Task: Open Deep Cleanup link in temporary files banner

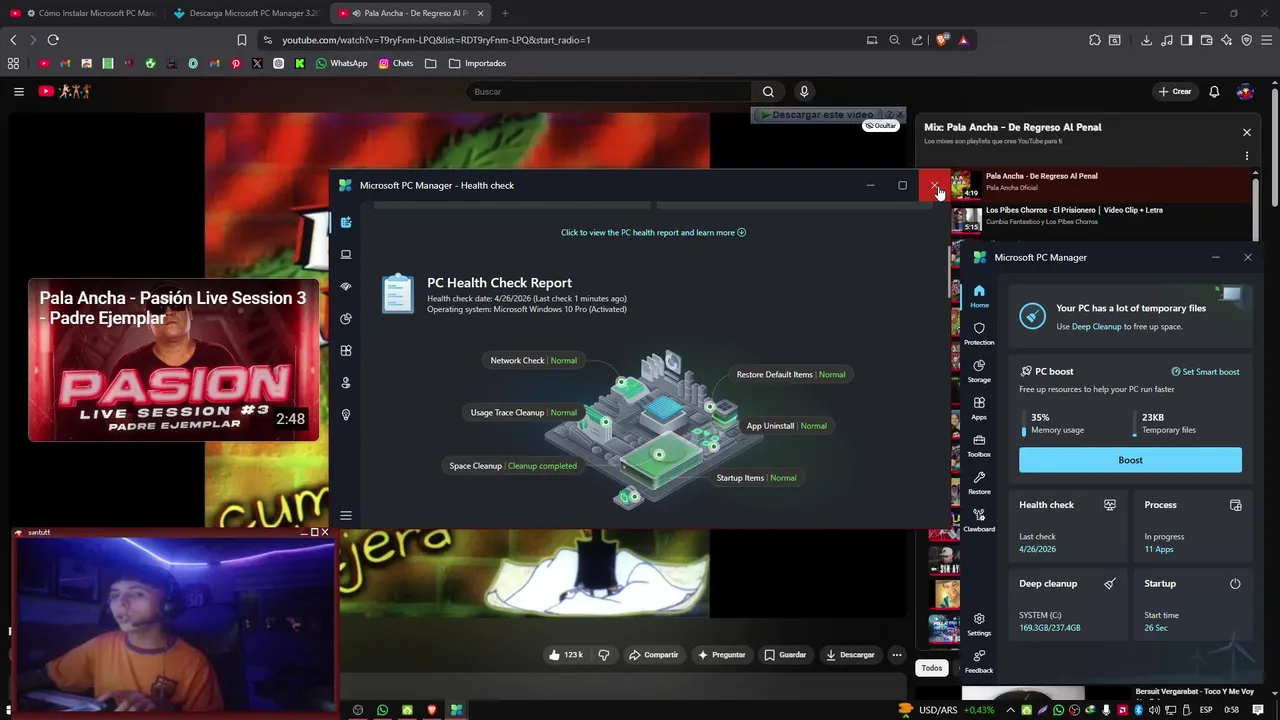Action: click(1097, 327)
